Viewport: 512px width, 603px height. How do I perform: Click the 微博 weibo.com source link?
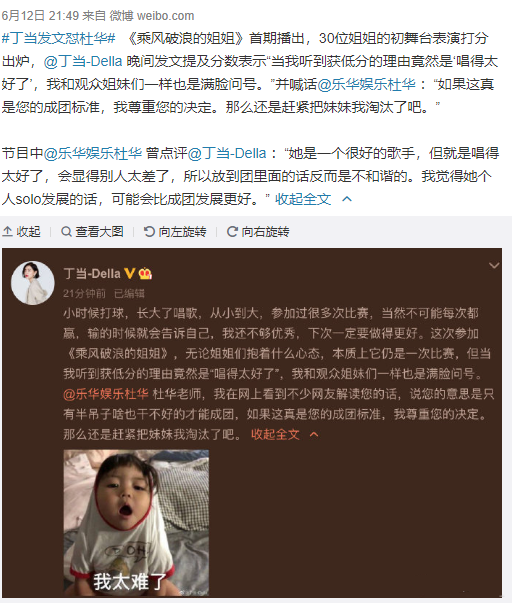pos(152,16)
